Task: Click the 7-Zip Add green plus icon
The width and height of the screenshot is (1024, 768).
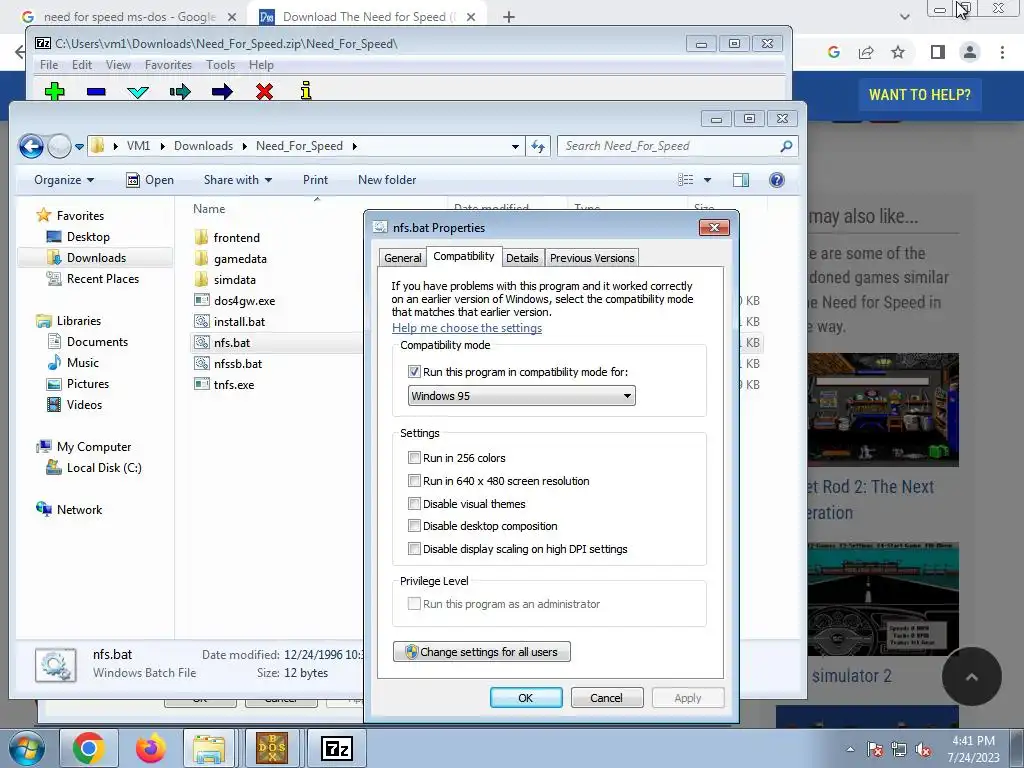Action: [54, 91]
